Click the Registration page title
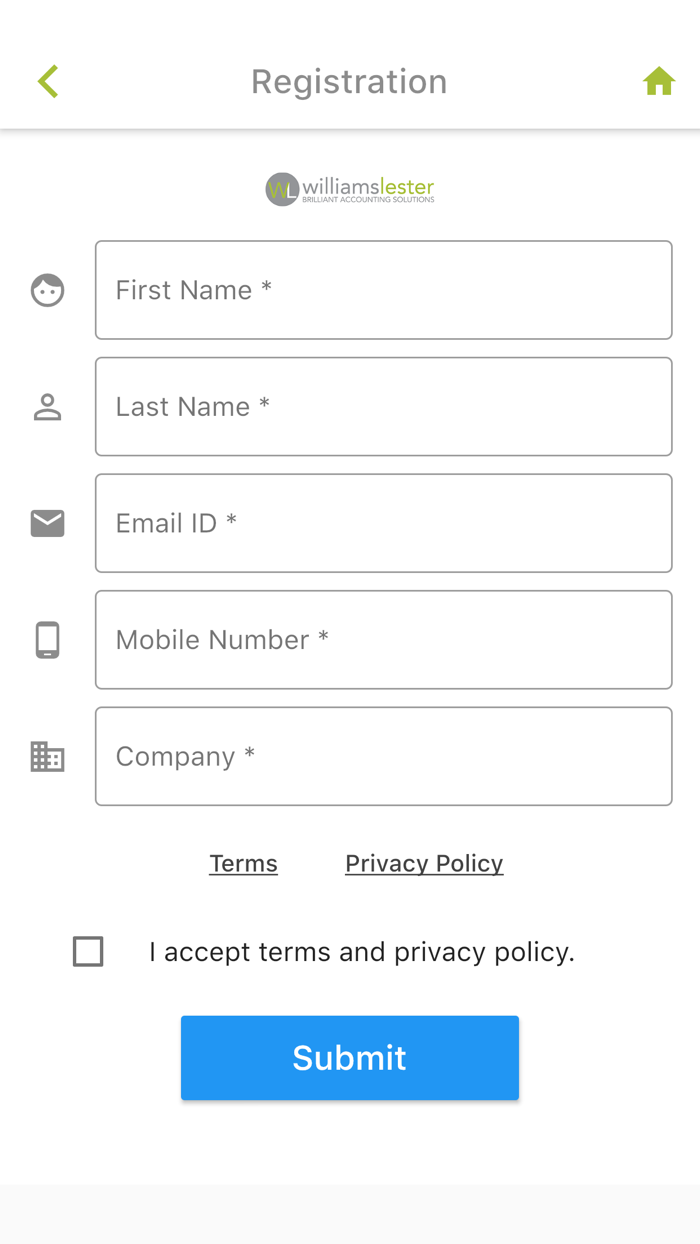This screenshot has width=700, height=1244. pos(349,81)
